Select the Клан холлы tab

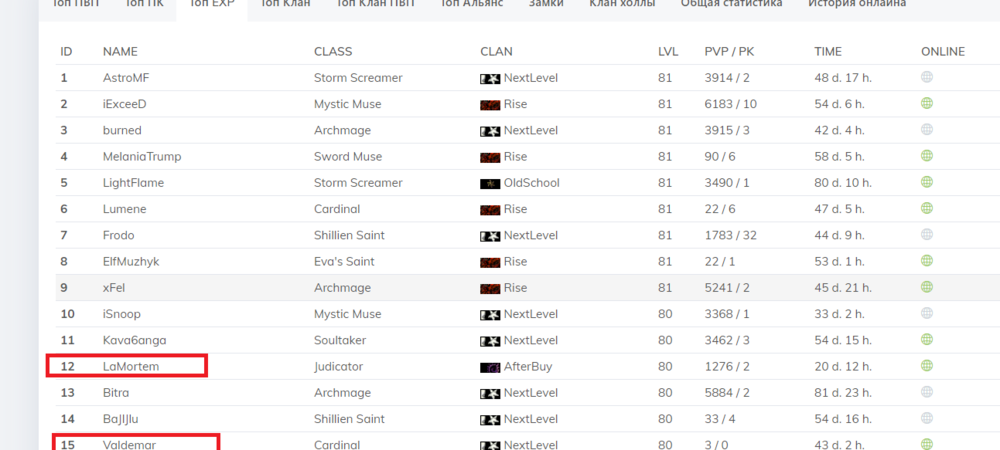[x=622, y=4]
